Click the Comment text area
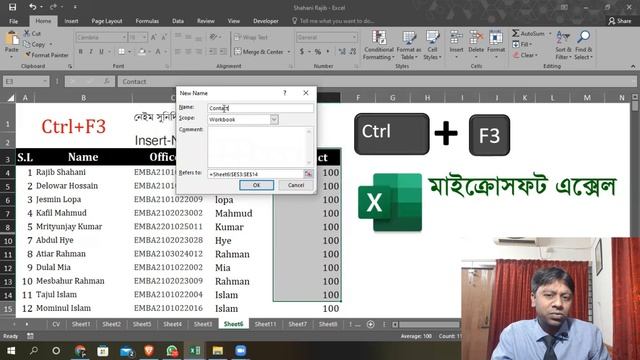This screenshot has width=640, height=360. [260, 147]
